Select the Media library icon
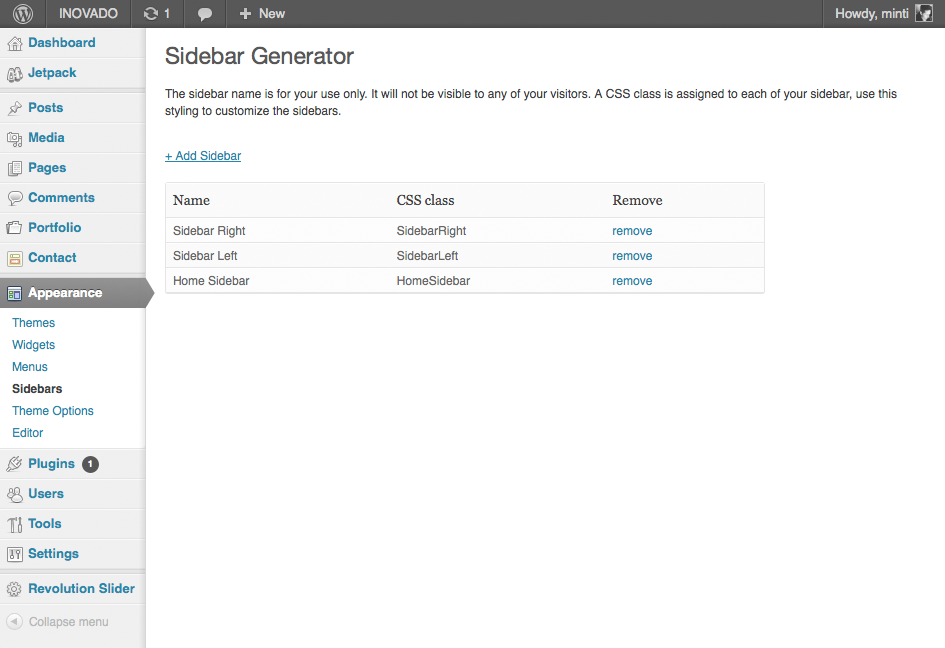Viewport: 945px width, 648px height. click(x=16, y=137)
